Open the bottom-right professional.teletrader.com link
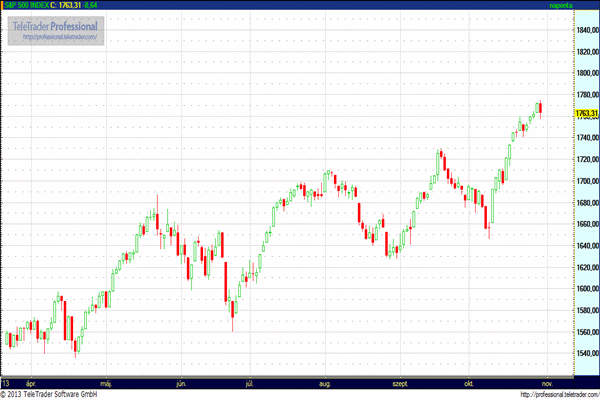This screenshot has height=400, width=600. 560,394
